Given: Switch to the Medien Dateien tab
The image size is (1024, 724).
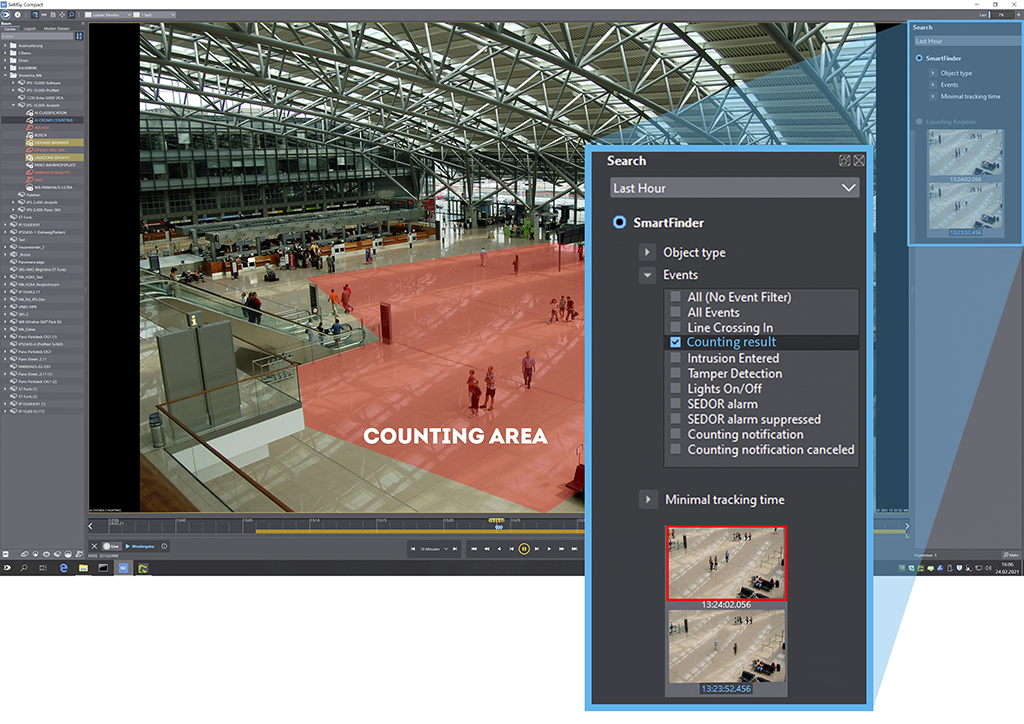Looking at the screenshot, I should [56, 28].
